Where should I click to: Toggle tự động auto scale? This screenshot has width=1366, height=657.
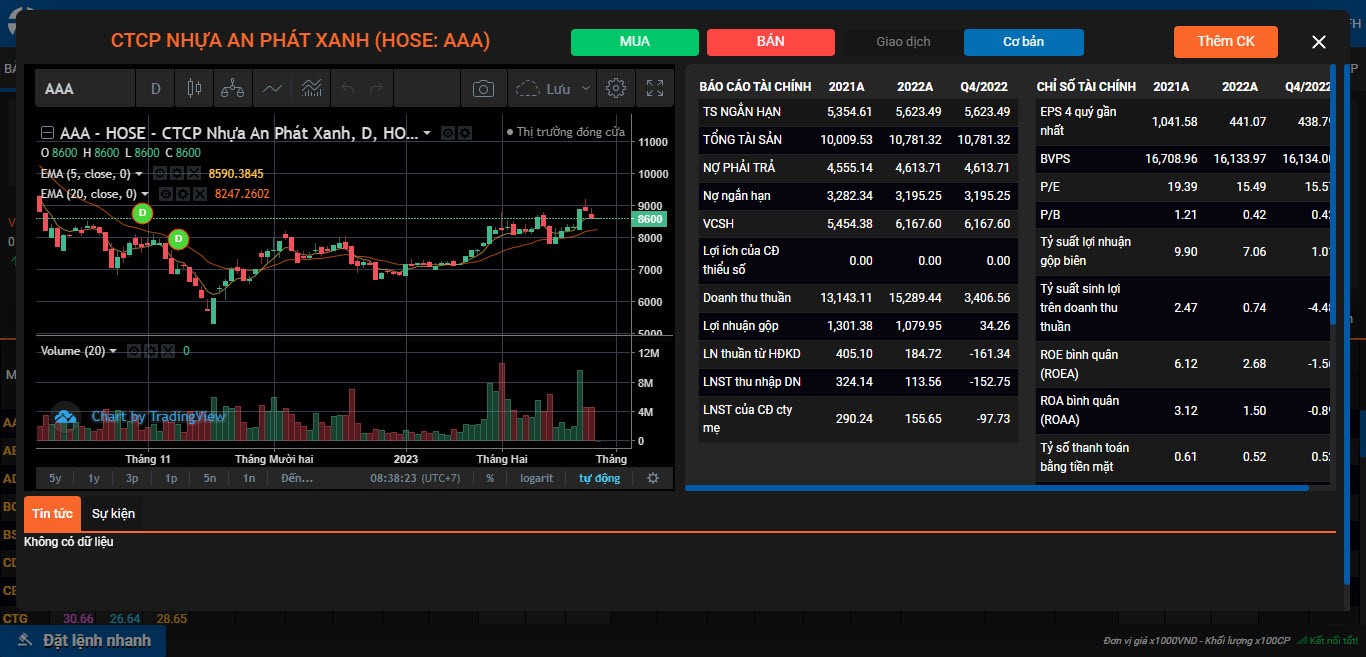[x=599, y=478]
